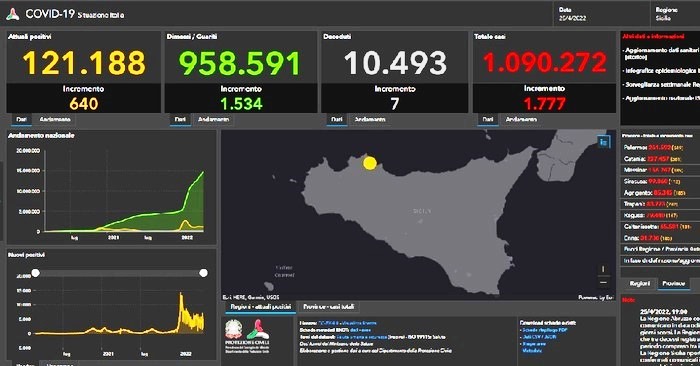Click the Italian Republic emblem
This screenshot has width=700, height=366.
(233, 329)
